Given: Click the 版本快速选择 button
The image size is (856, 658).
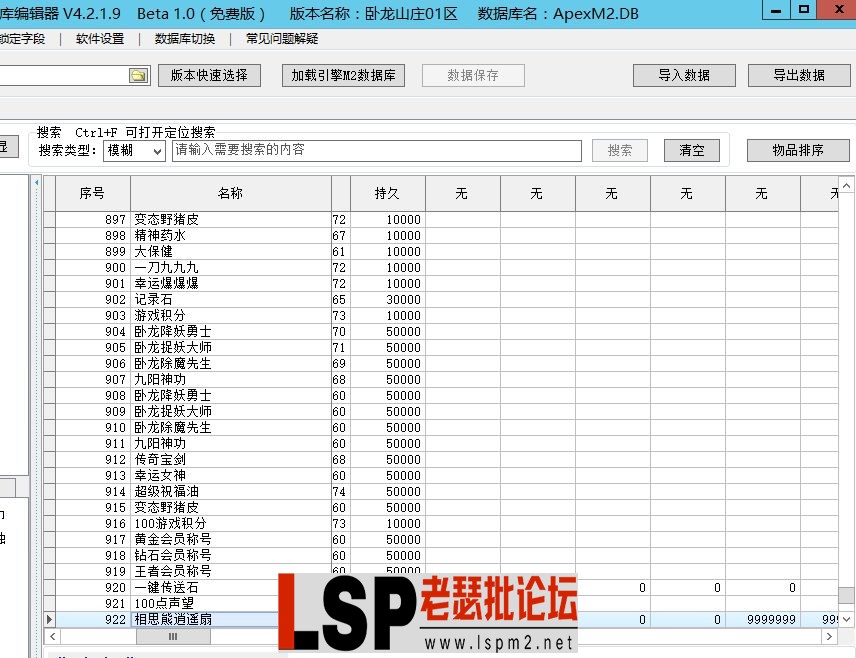Looking at the screenshot, I should coord(209,74).
